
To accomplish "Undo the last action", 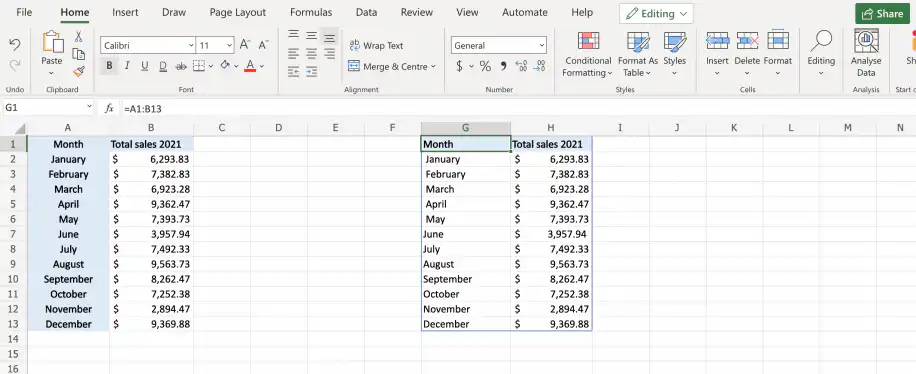I will coord(15,44).
